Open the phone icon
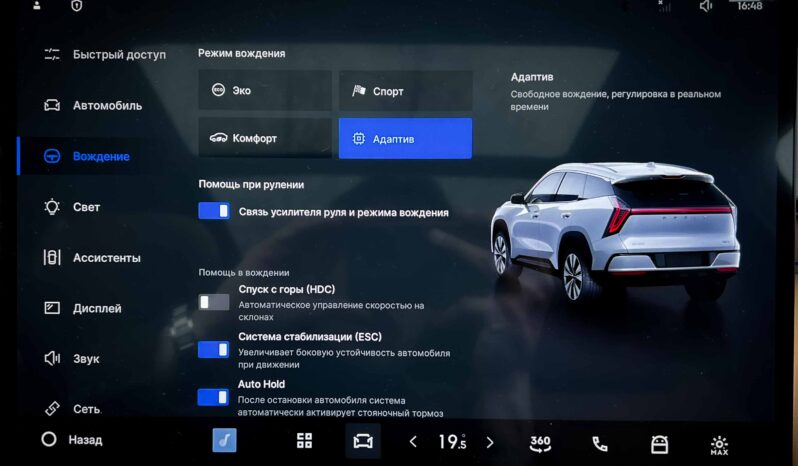 [x=600, y=444]
